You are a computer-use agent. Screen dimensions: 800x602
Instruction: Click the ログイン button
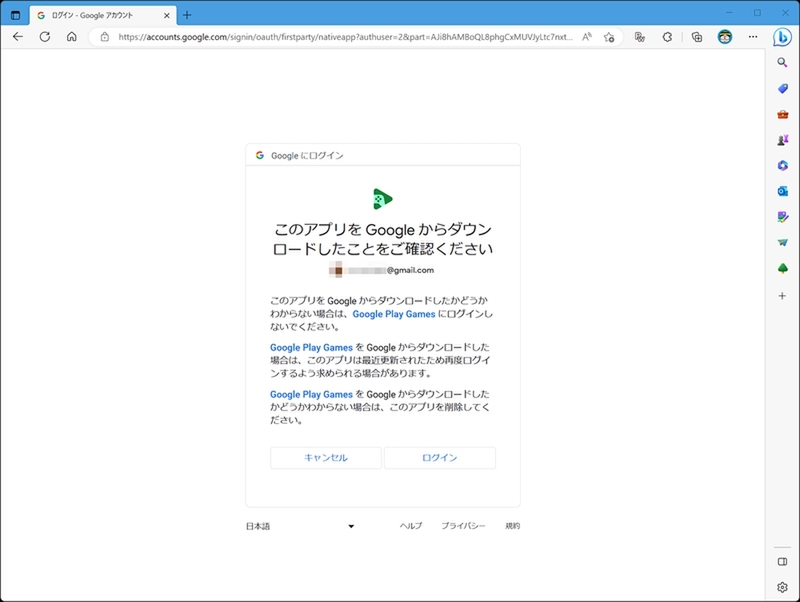pyautogui.click(x=440, y=458)
